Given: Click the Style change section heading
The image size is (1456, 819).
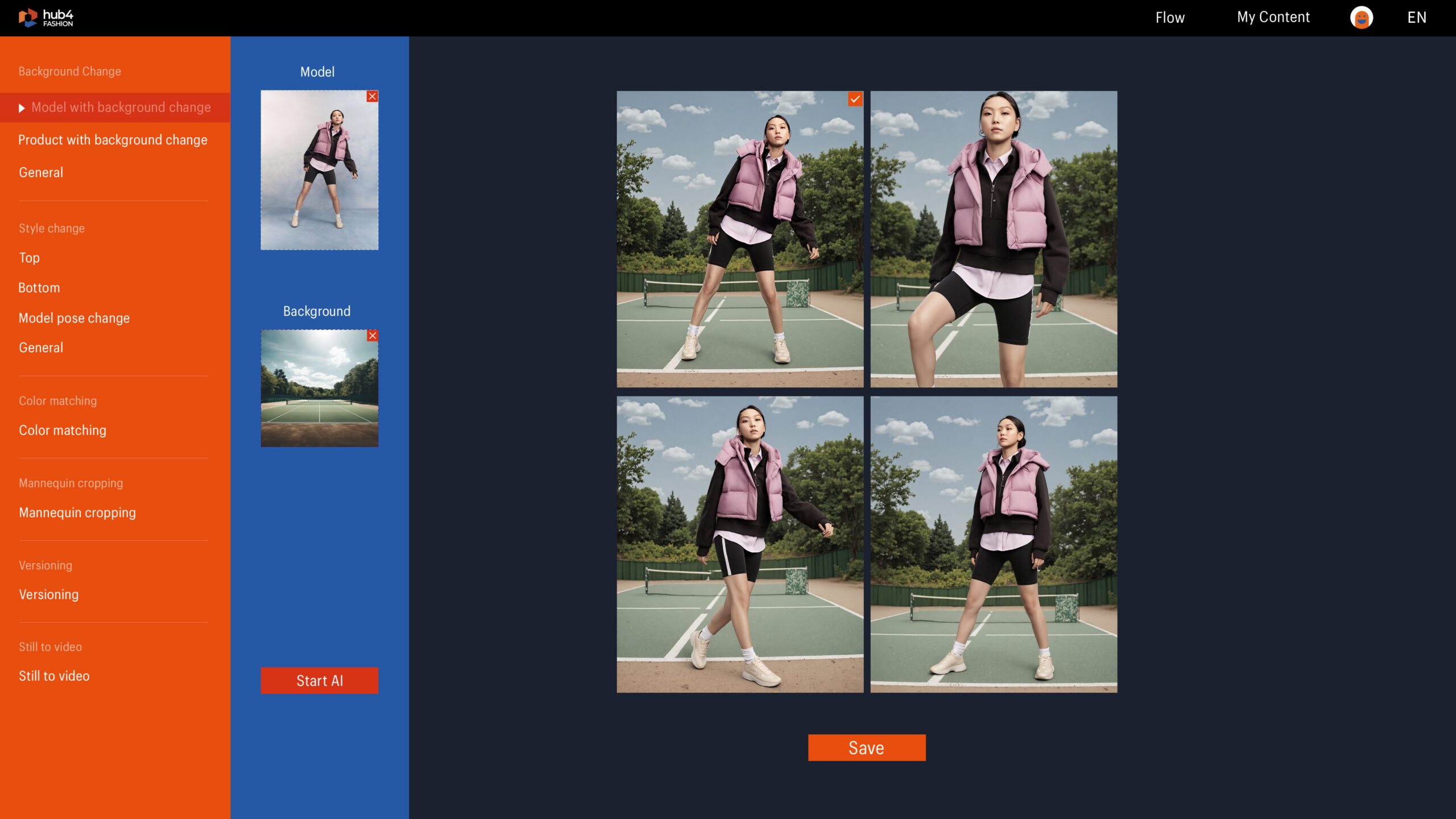Looking at the screenshot, I should click(52, 228).
